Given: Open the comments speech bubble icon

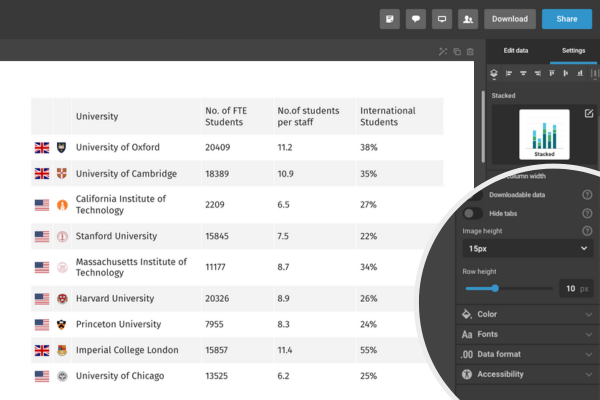Looking at the screenshot, I should pos(416,19).
